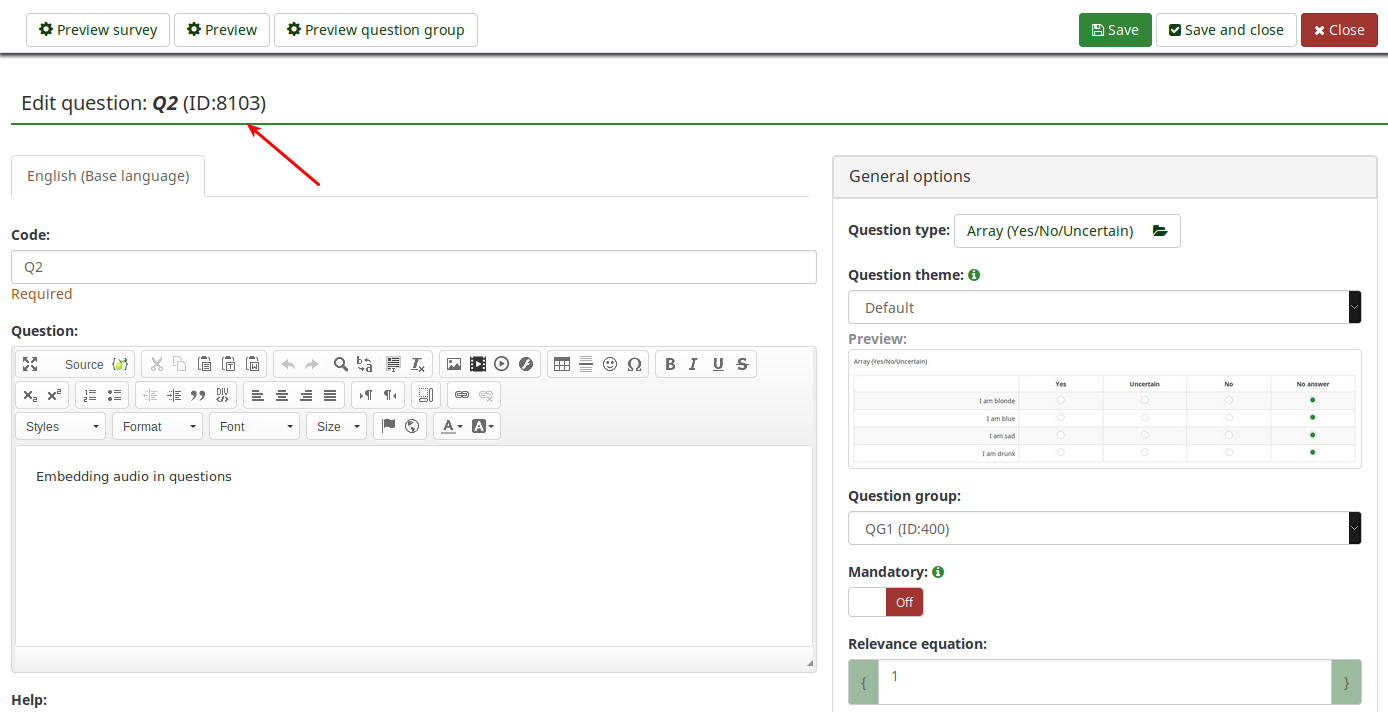Insert a hyperlink in question text
1388x712 pixels.
[462, 395]
